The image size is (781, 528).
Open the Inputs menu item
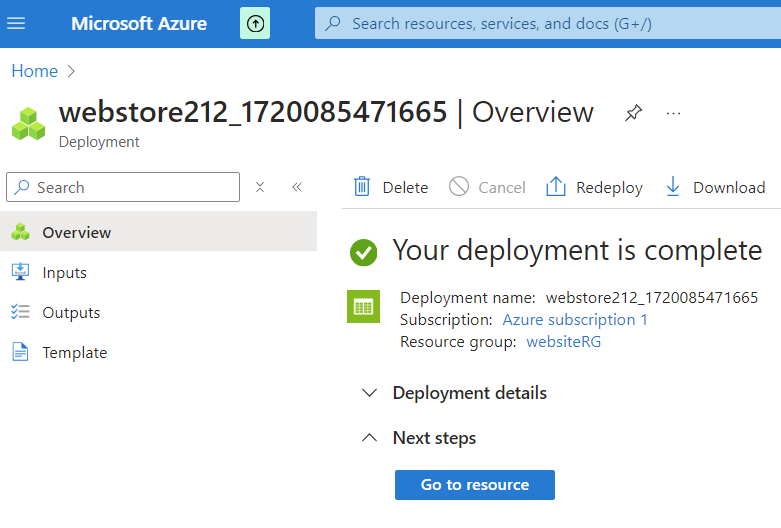[x=64, y=273]
